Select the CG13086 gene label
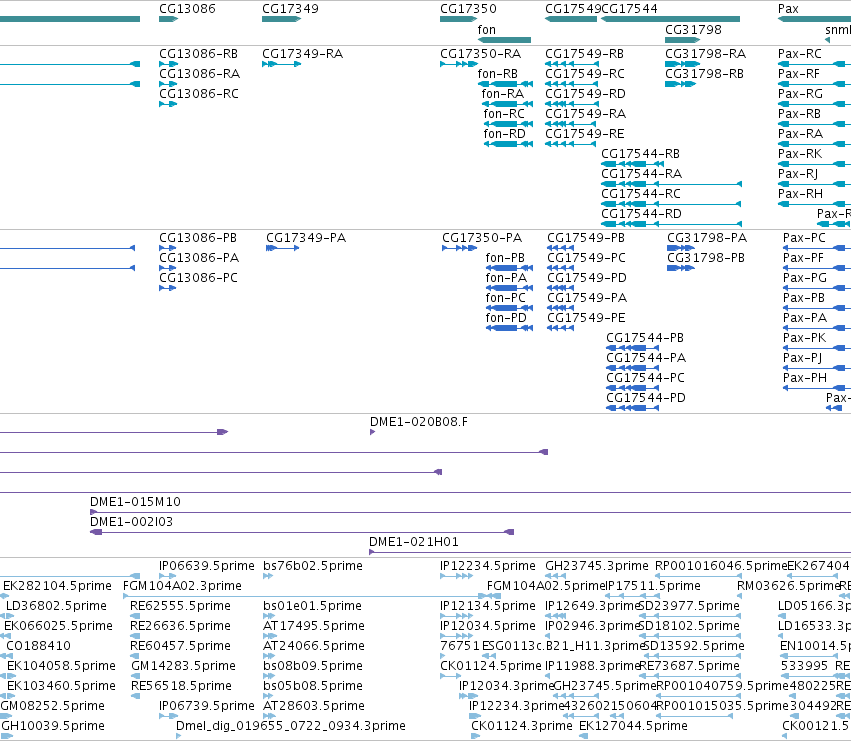The height and width of the screenshot is (741, 851). pyautogui.click(x=187, y=9)
